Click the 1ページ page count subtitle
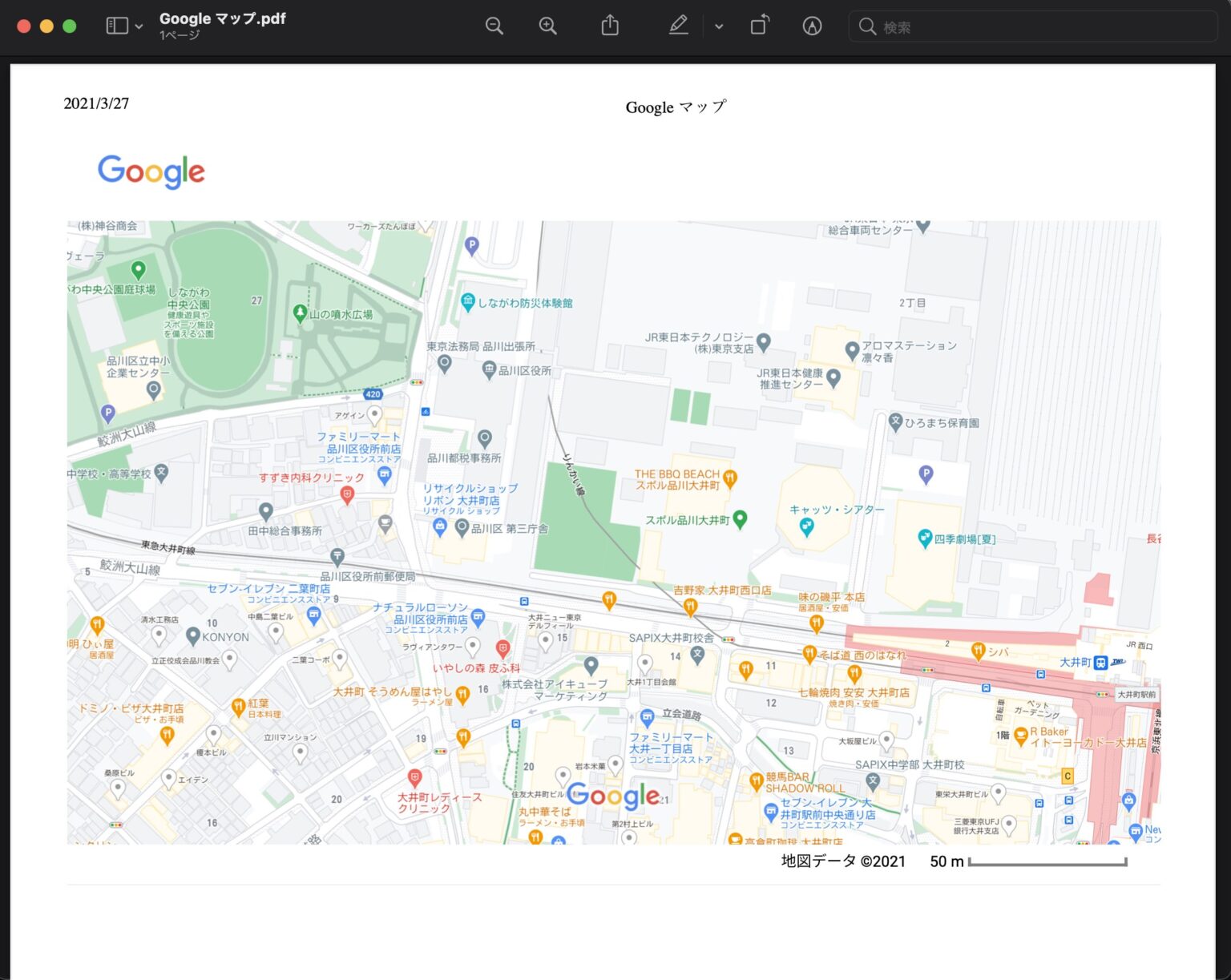 180,35
